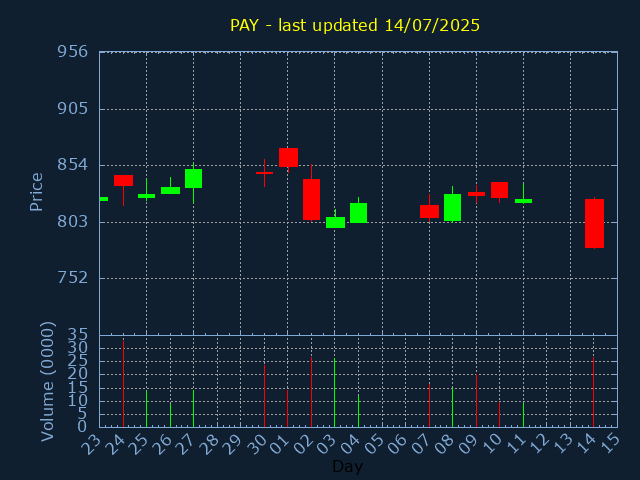Select the red candlestick for day 10

pos(499,190)
